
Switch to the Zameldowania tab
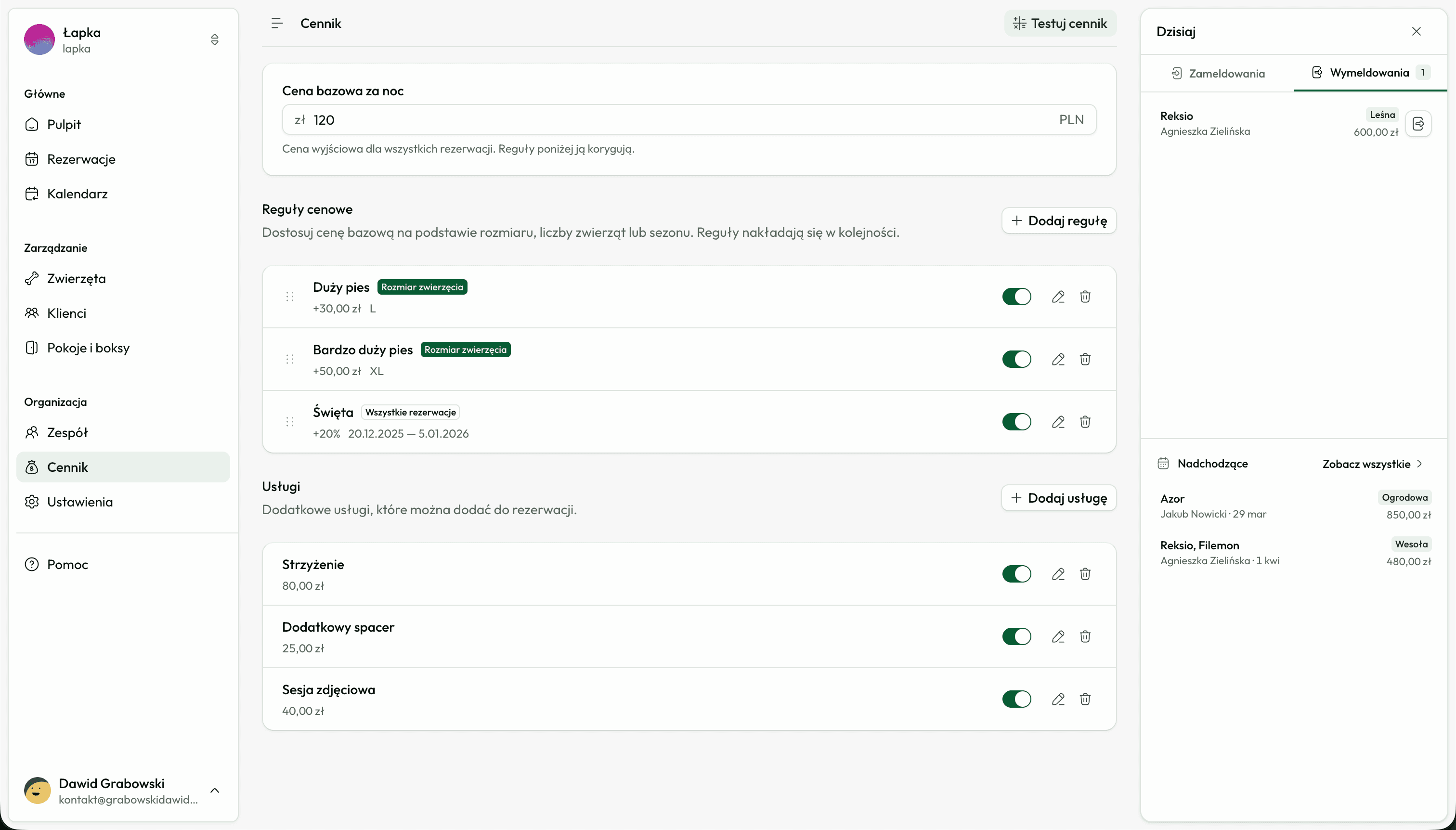tap(1218, 73)
